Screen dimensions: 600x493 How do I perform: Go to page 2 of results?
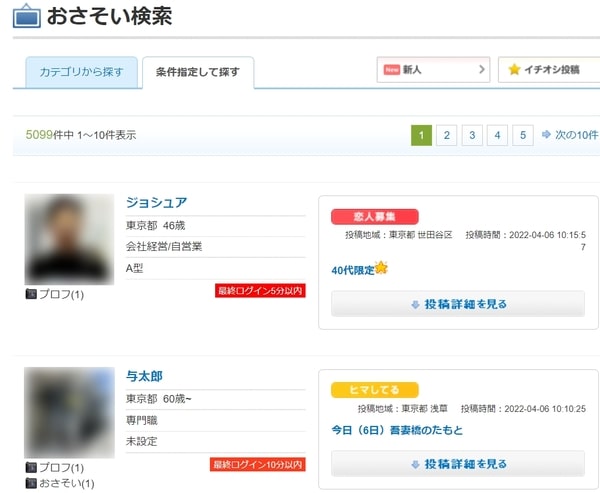pos(447,135)
